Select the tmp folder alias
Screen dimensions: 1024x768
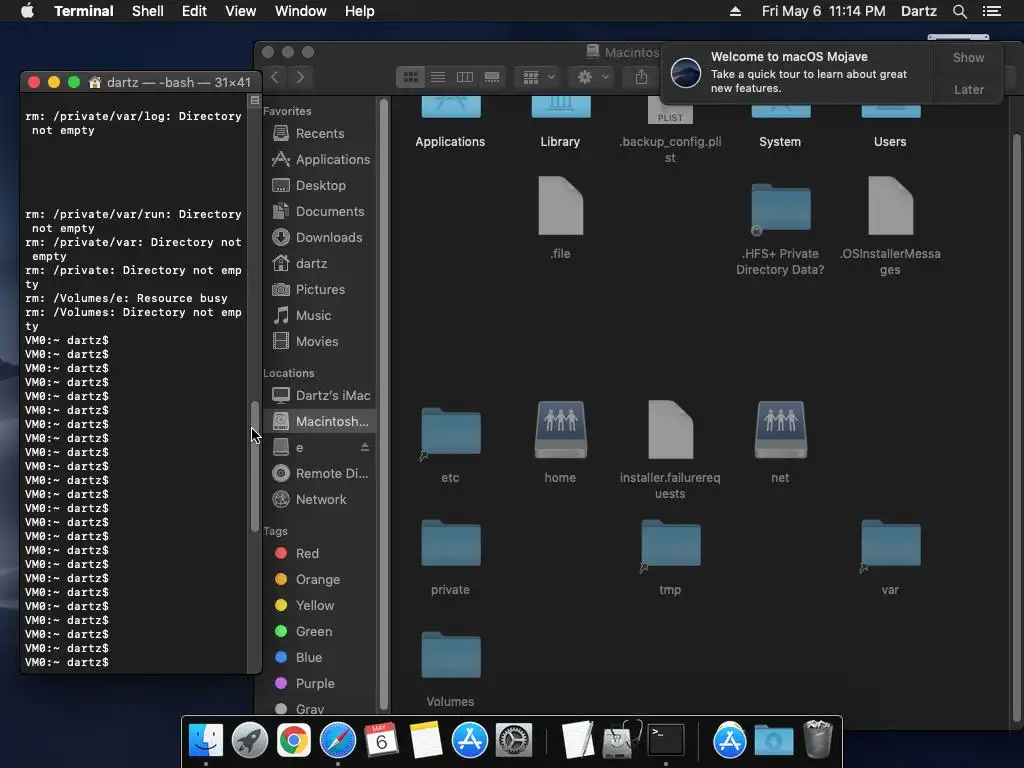pyautogui.click(x=670, y=545)
